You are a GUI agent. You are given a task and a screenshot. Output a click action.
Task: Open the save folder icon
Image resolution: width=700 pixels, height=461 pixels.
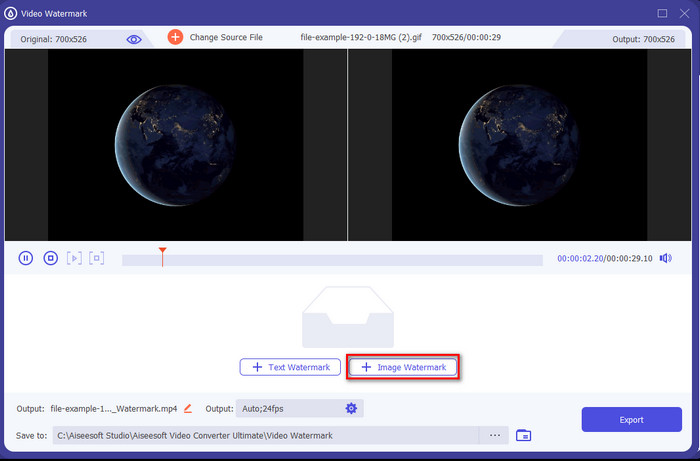(523, 435)
